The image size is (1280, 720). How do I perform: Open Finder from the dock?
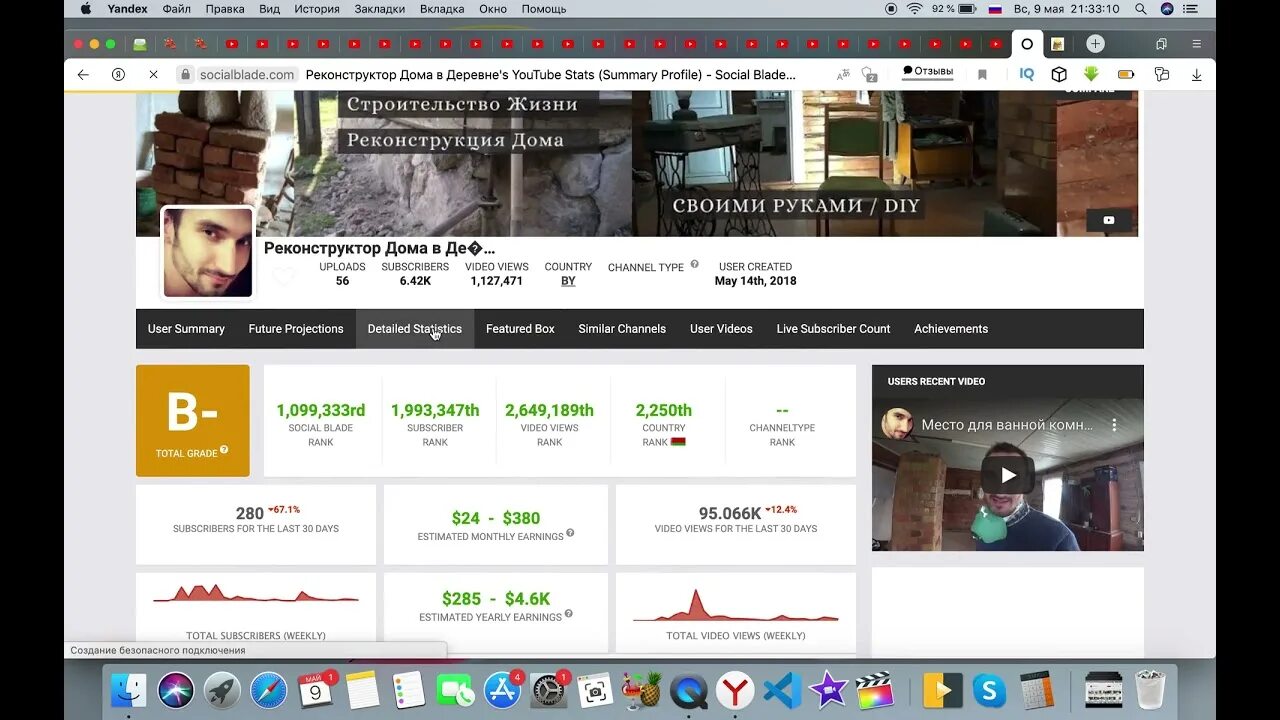(x=128, y=690)
